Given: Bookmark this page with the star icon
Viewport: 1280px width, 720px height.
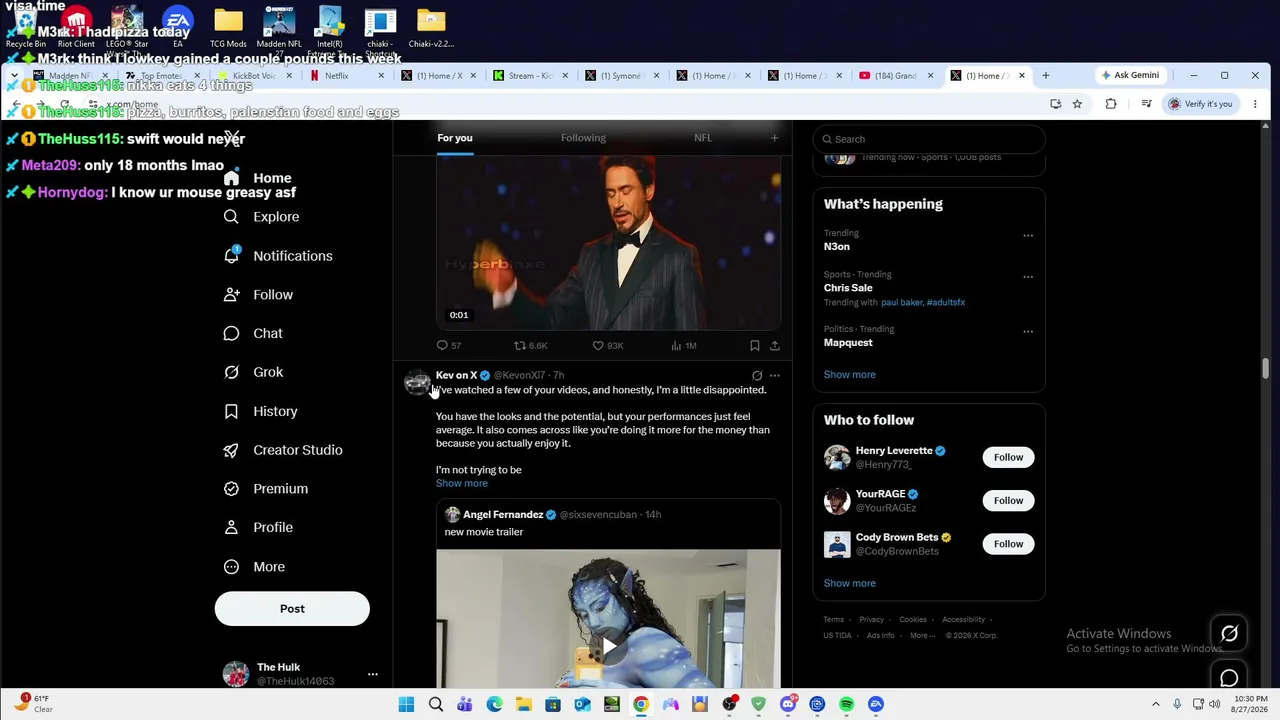Looking at the screenshot, I should point(1077,104).
